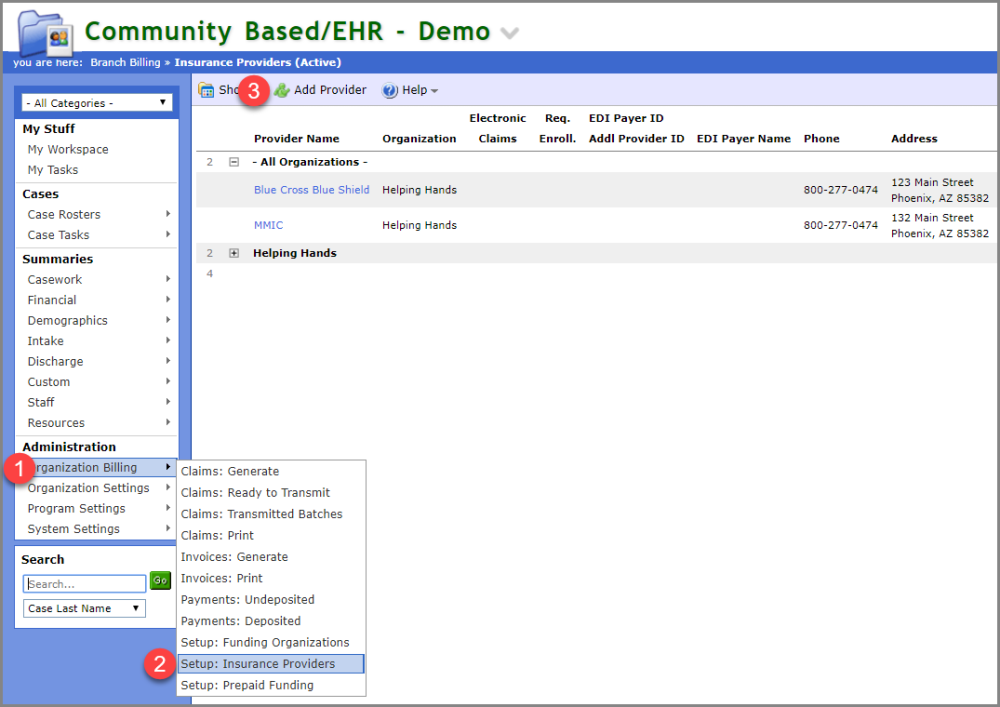
Task: Click address 123 Main Street cell
Action: pyautogui.click(x=939, y=190)
